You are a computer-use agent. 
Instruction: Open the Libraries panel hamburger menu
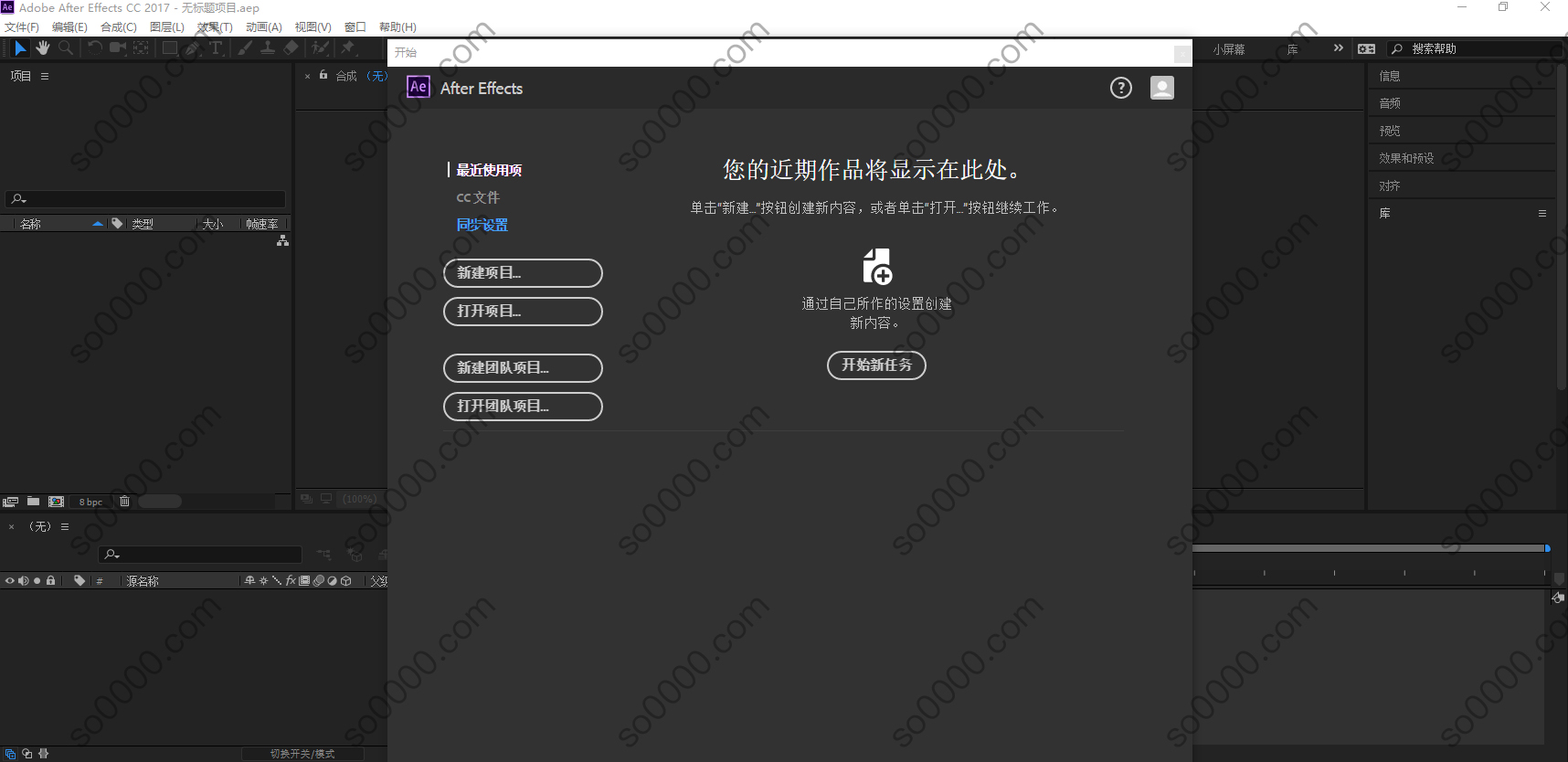point(1542,213)
